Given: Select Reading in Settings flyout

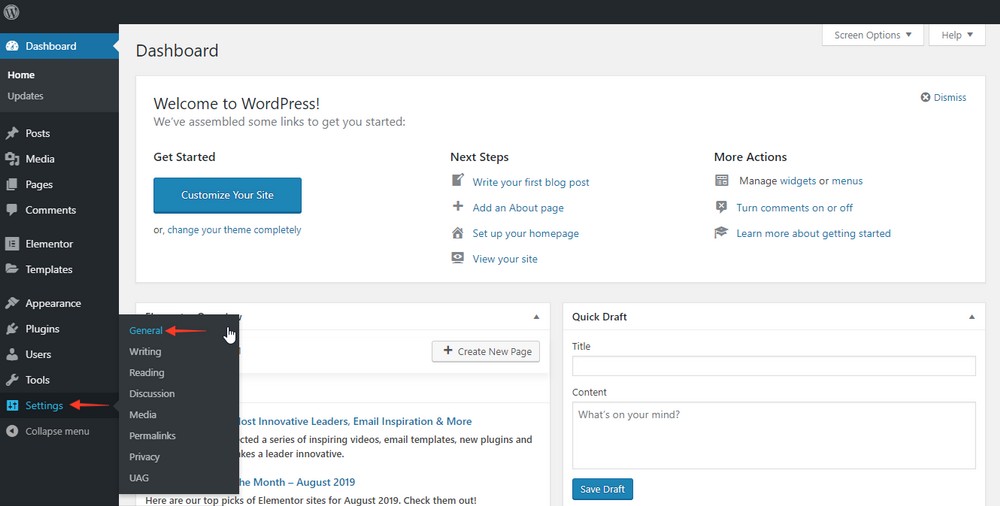Looking at the screenshot, I should pyautogui.click(x=147, y=373).
